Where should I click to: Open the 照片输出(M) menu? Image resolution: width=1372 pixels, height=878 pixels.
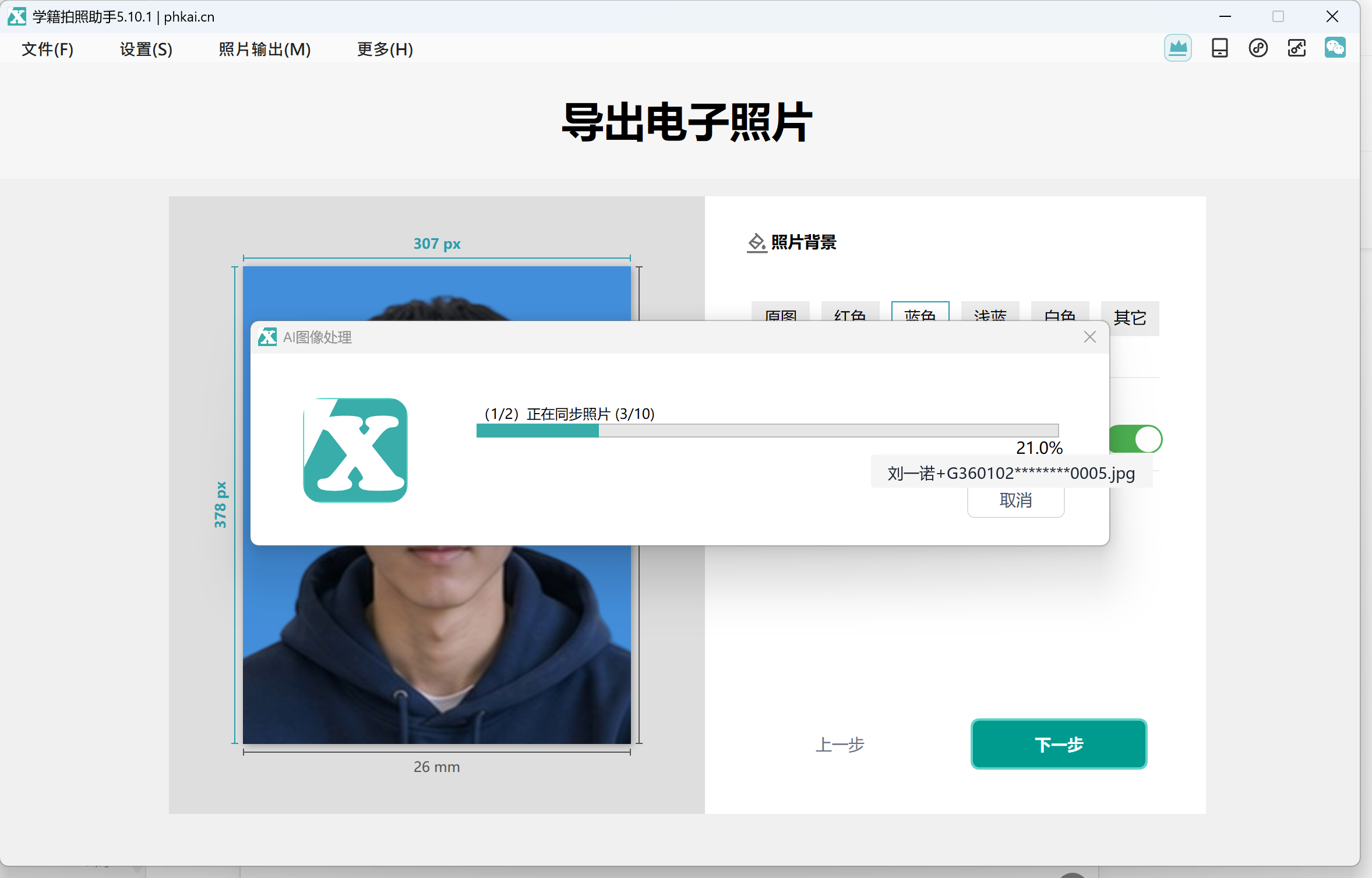pyautogui.click(x=264, y=49)
